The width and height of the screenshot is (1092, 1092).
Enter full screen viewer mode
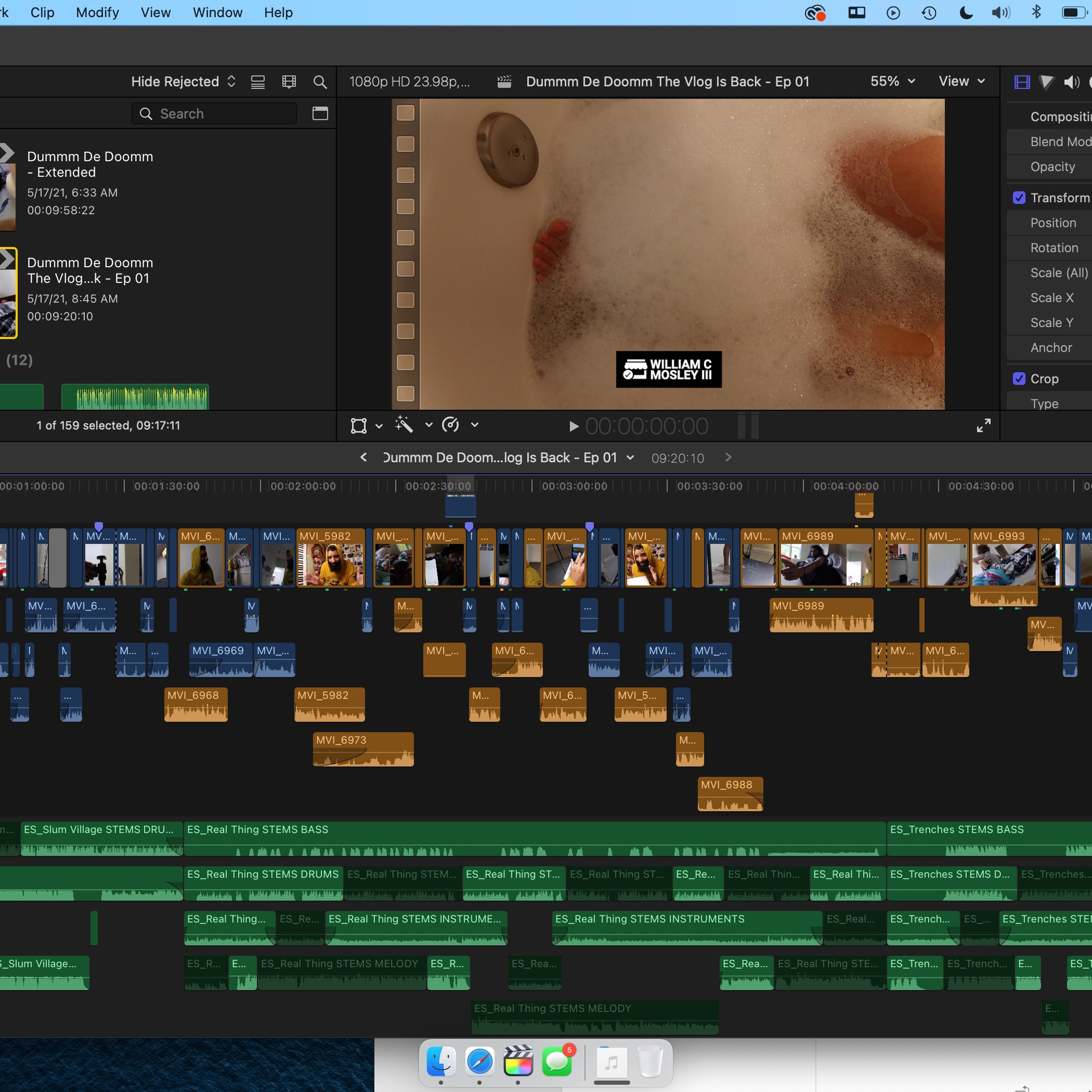[x=984, y=426]
